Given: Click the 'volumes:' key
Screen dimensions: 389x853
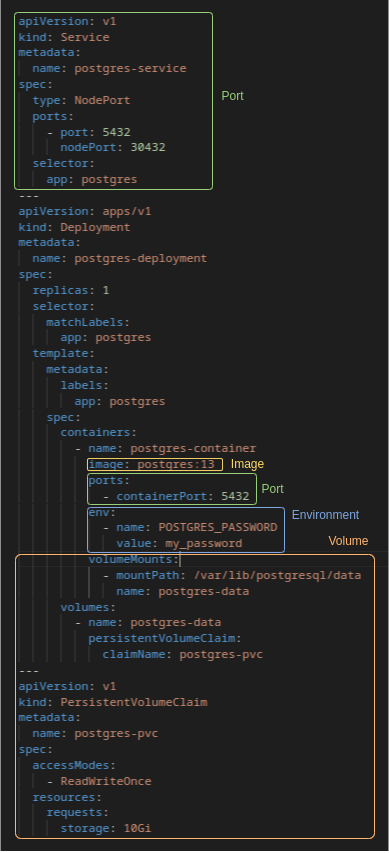Looking at the screenshot, I should (x=88, y=607).
